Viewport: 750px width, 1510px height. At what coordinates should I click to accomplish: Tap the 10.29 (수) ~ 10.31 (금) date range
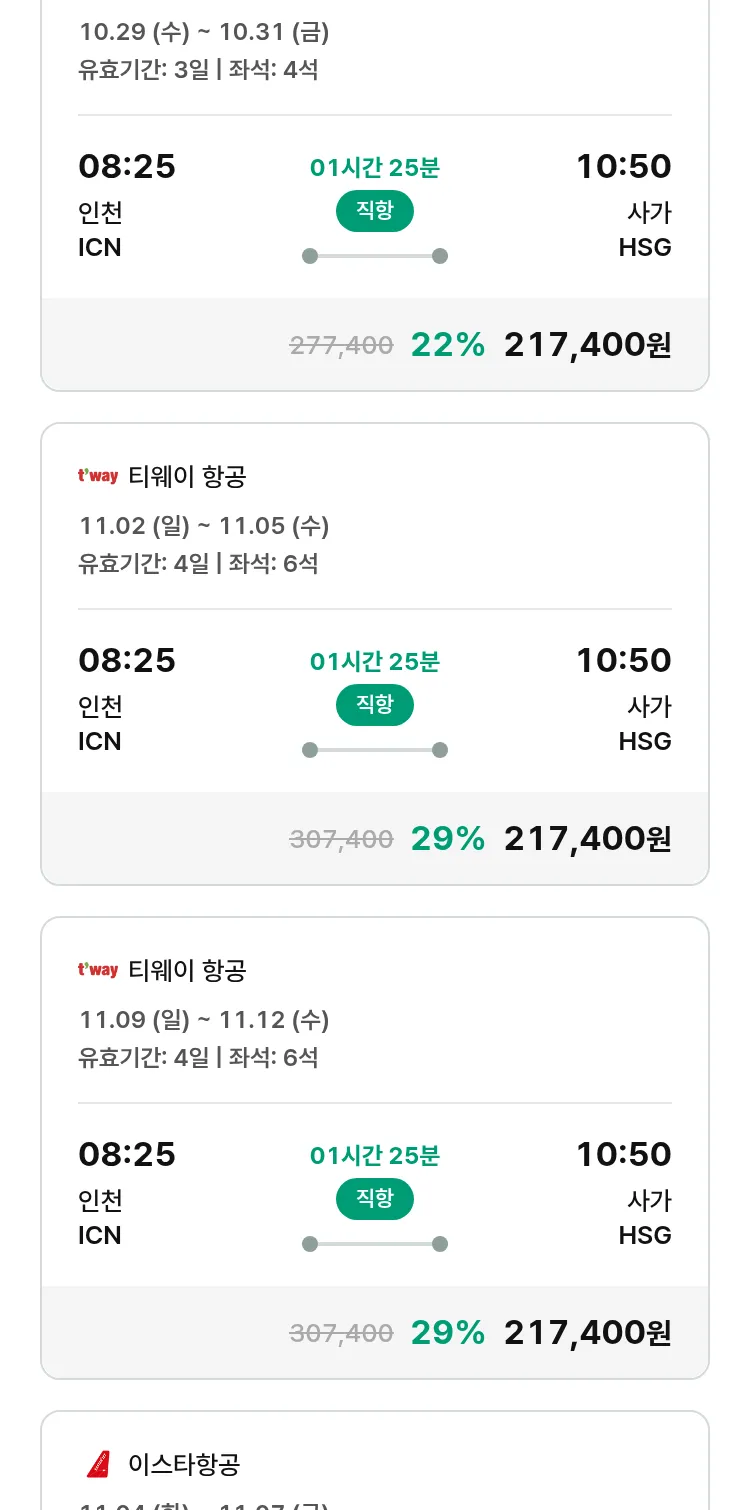click(x=204, y=32)
